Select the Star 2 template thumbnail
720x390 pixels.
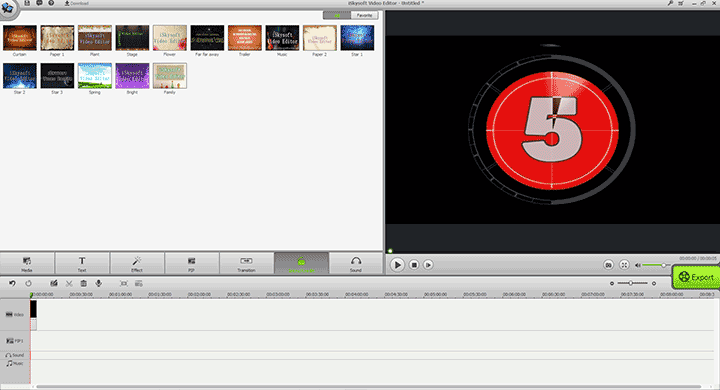[20, 76]
